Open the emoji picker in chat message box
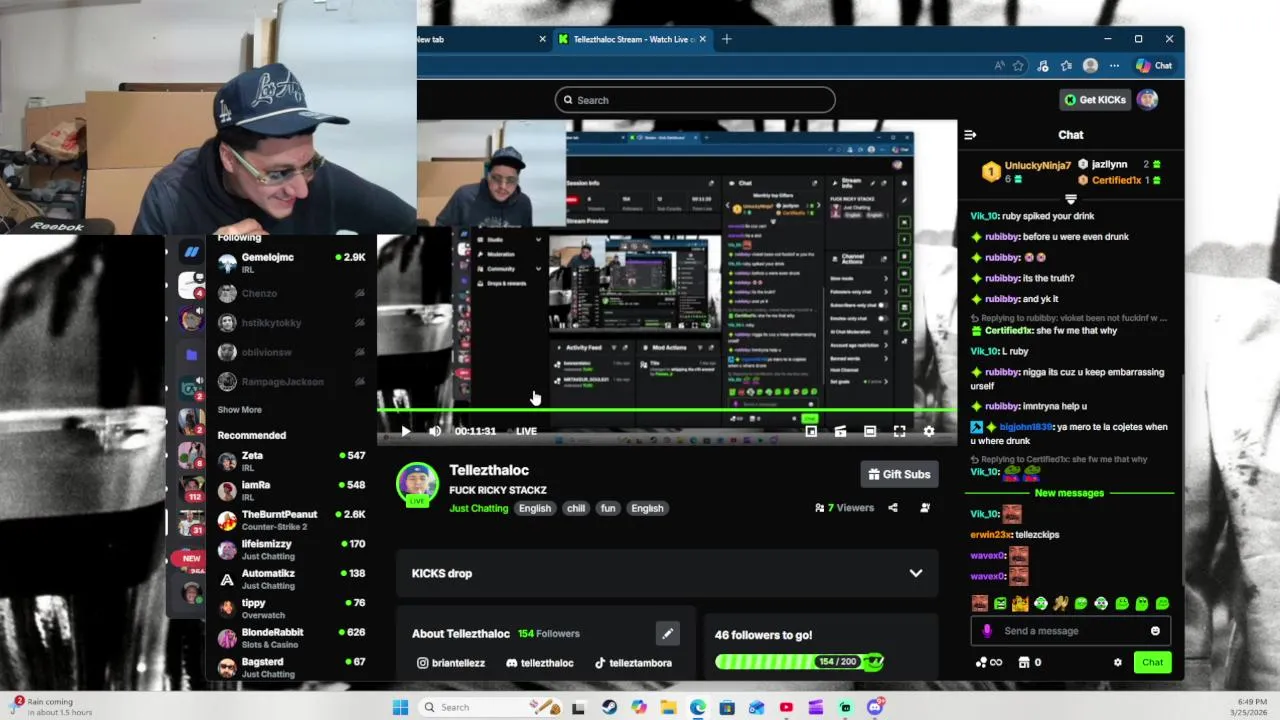1280x720 pixels. 1155,631
